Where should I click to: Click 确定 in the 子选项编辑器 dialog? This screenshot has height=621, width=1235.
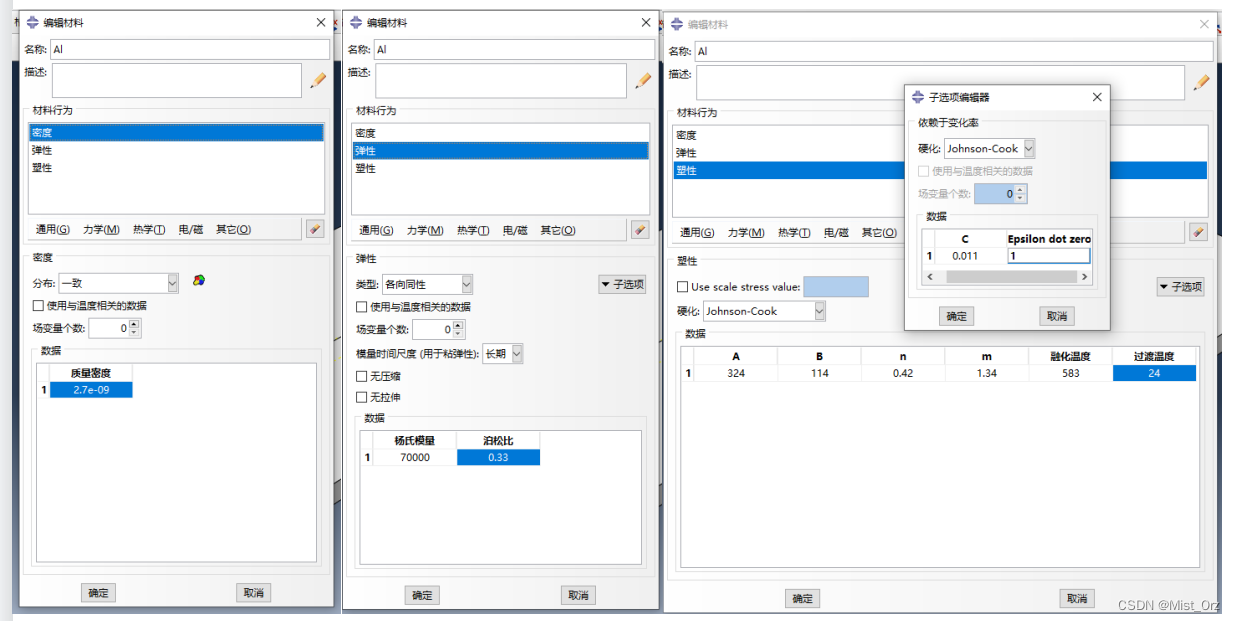957,316
